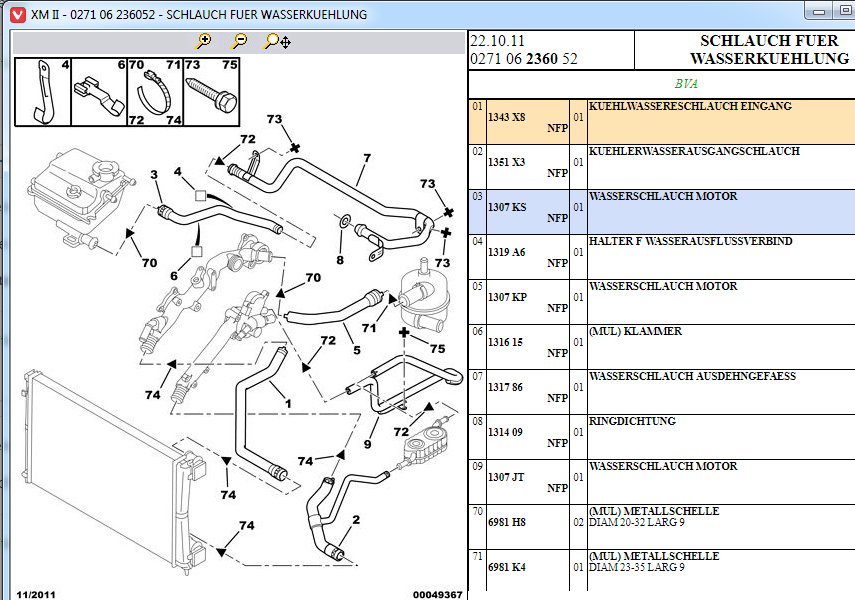Select row 71 METALLSCHELLE DIAM 23-35
The height and width of the screenshot is (600, 855).
tap(662, 570)
